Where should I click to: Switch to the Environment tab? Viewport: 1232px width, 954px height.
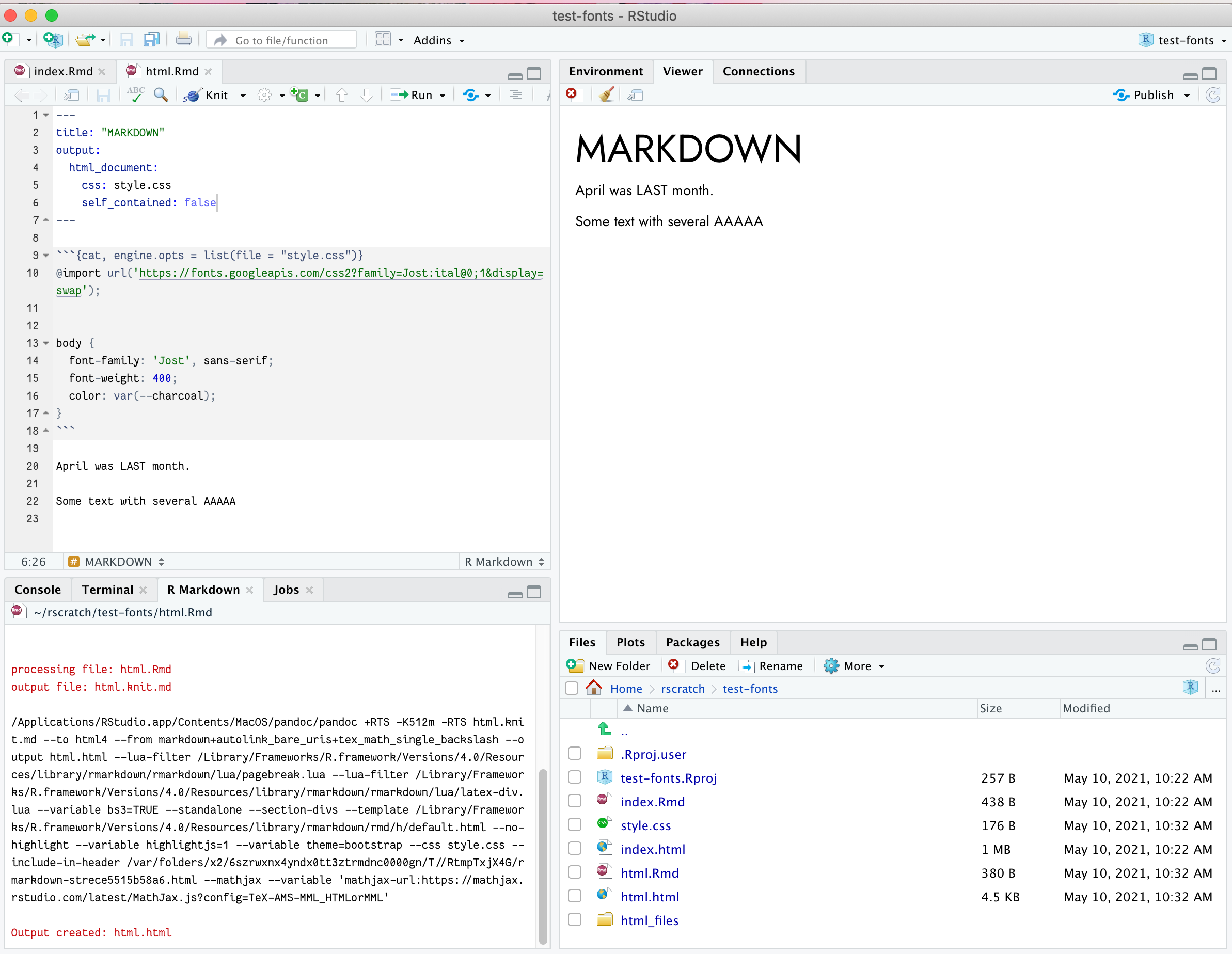pyautogui.click(x=606, y=71)
